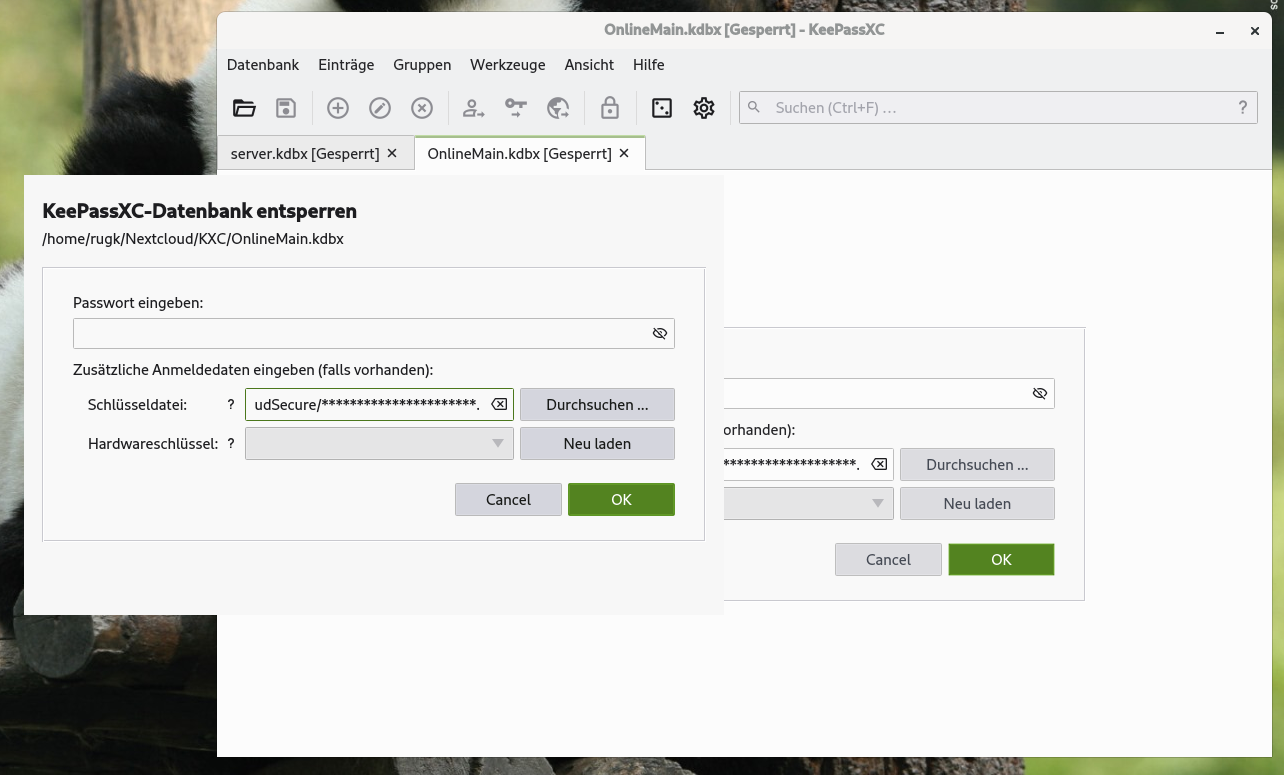Save the current database
Screen dimensions: 1284x775
pyautogui.click(x=286, y=107)
